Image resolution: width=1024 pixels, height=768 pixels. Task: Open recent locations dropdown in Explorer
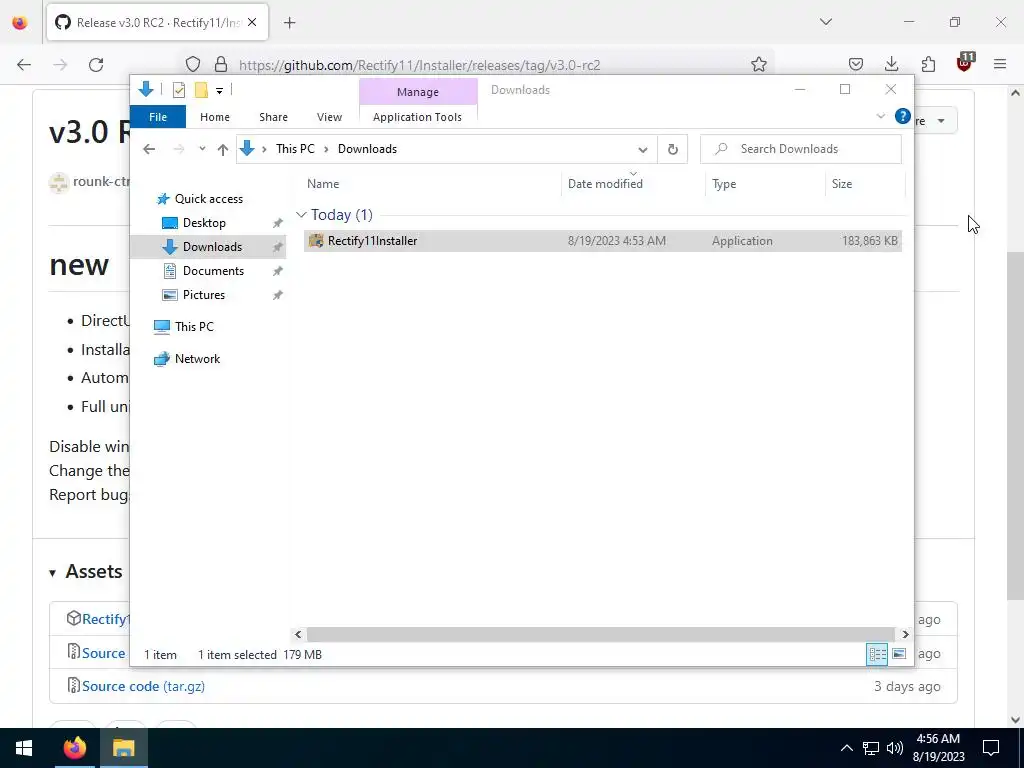point(202,149)
